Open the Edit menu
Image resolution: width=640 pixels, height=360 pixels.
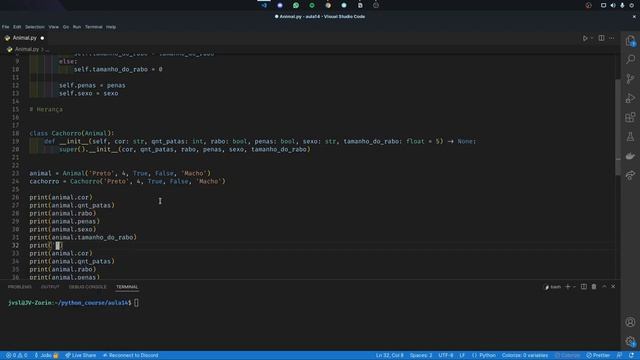17,27
